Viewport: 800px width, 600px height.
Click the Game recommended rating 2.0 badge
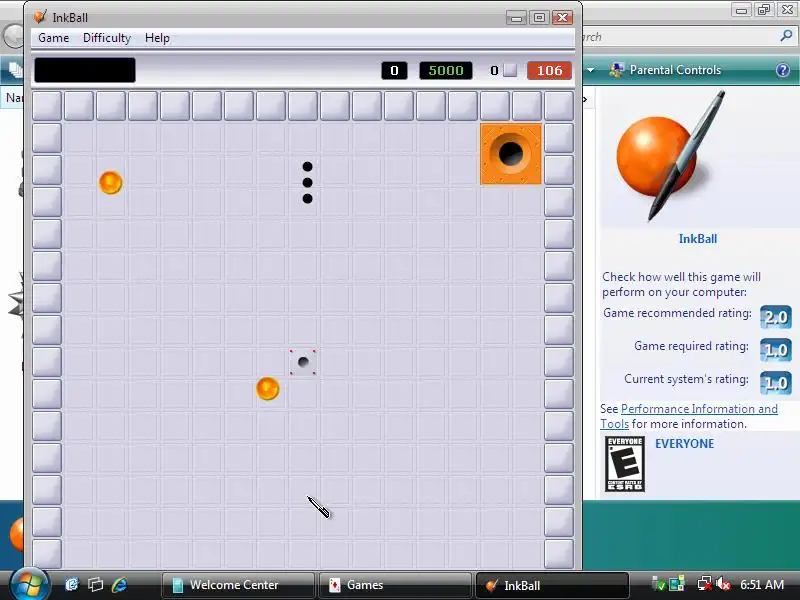click(776, 317)
